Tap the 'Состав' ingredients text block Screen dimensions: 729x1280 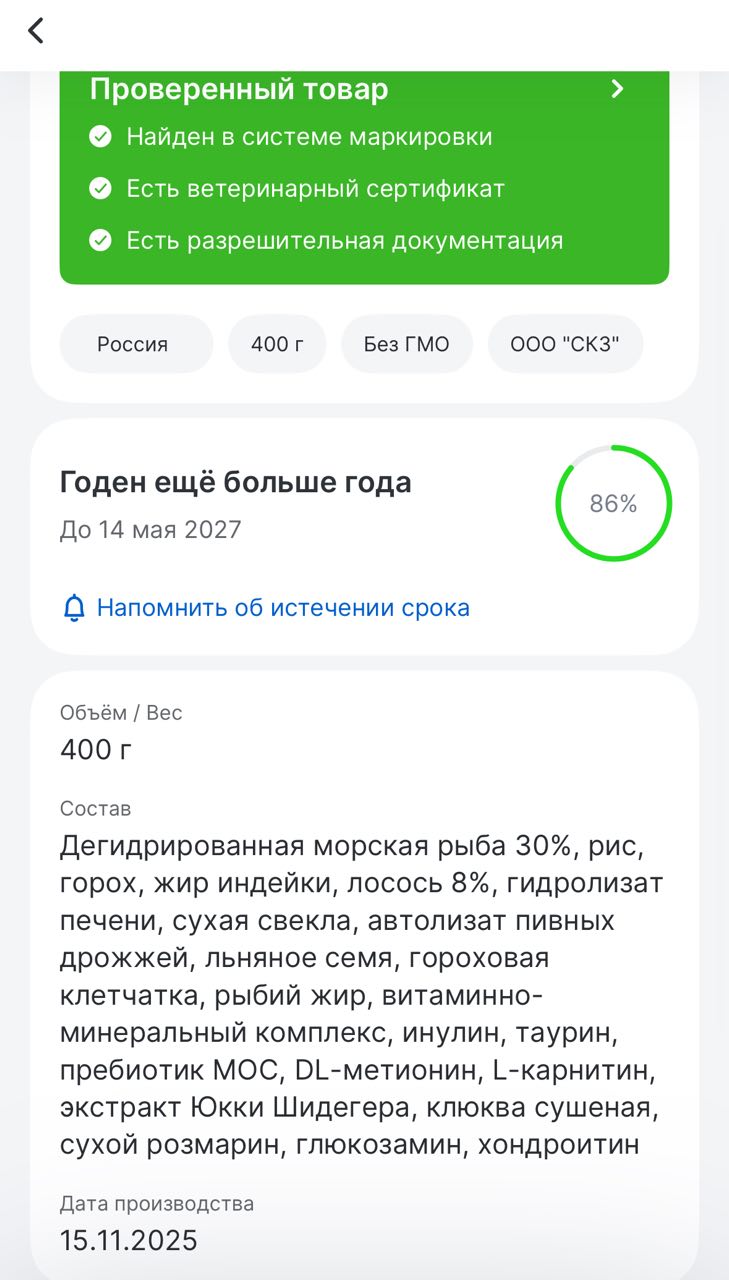click(x=360, y=996)
